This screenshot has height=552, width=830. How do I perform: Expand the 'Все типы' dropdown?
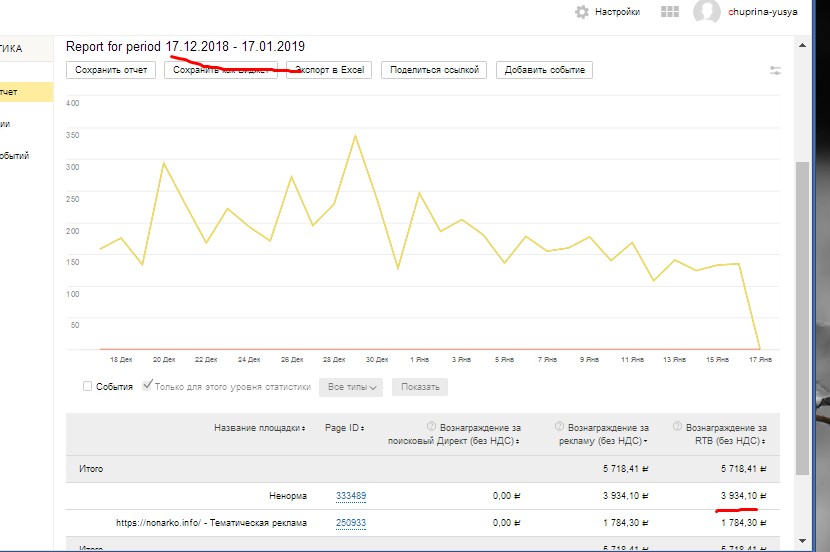[351, 387]
